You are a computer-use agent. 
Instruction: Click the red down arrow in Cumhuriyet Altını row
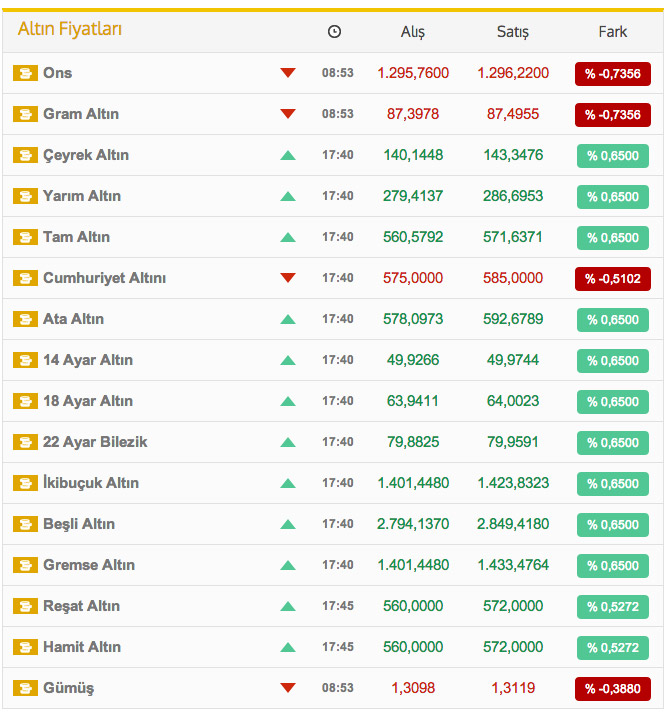(288, 277)
